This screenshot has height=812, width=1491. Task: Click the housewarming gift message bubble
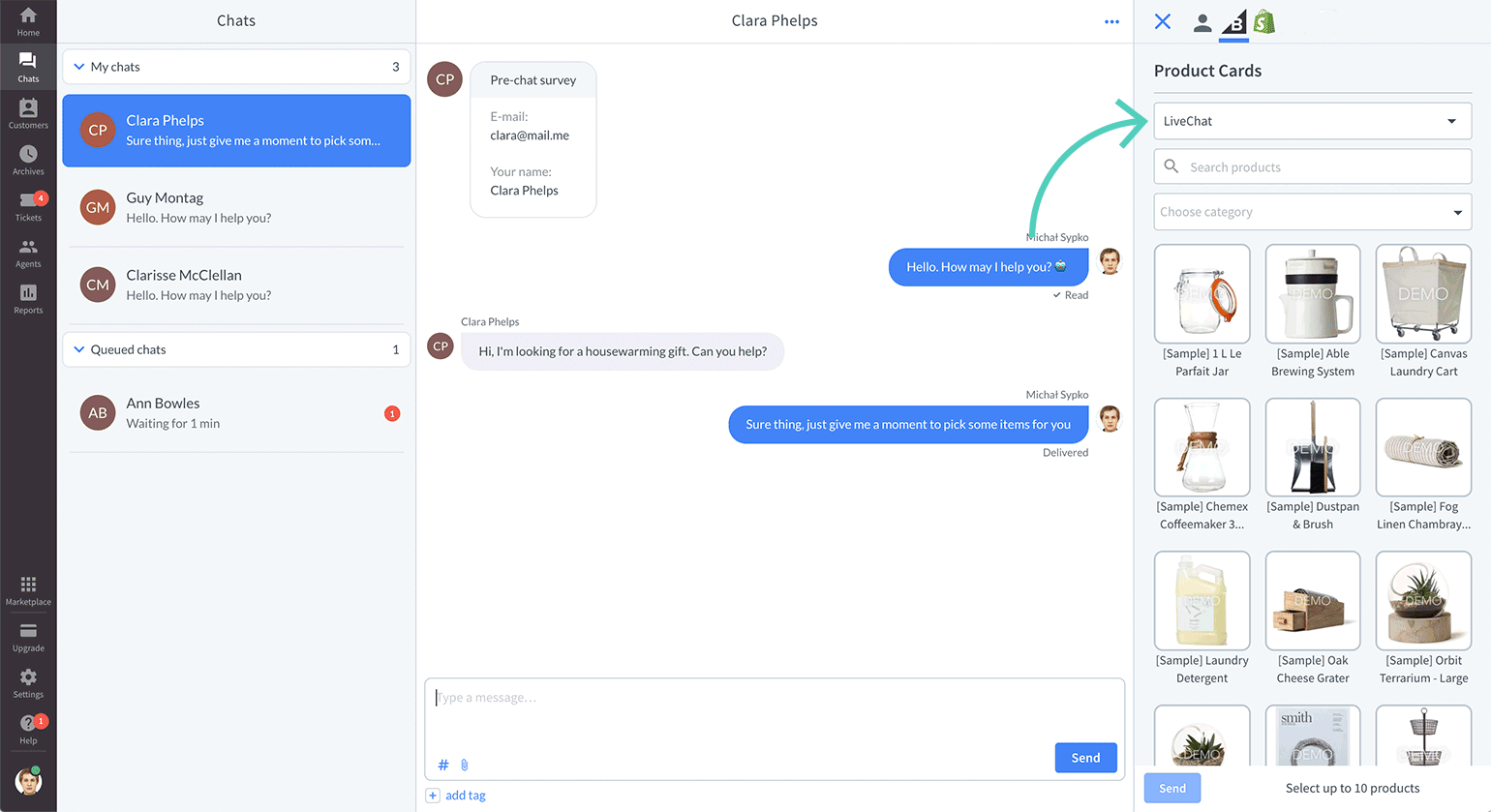click(623, 351)
